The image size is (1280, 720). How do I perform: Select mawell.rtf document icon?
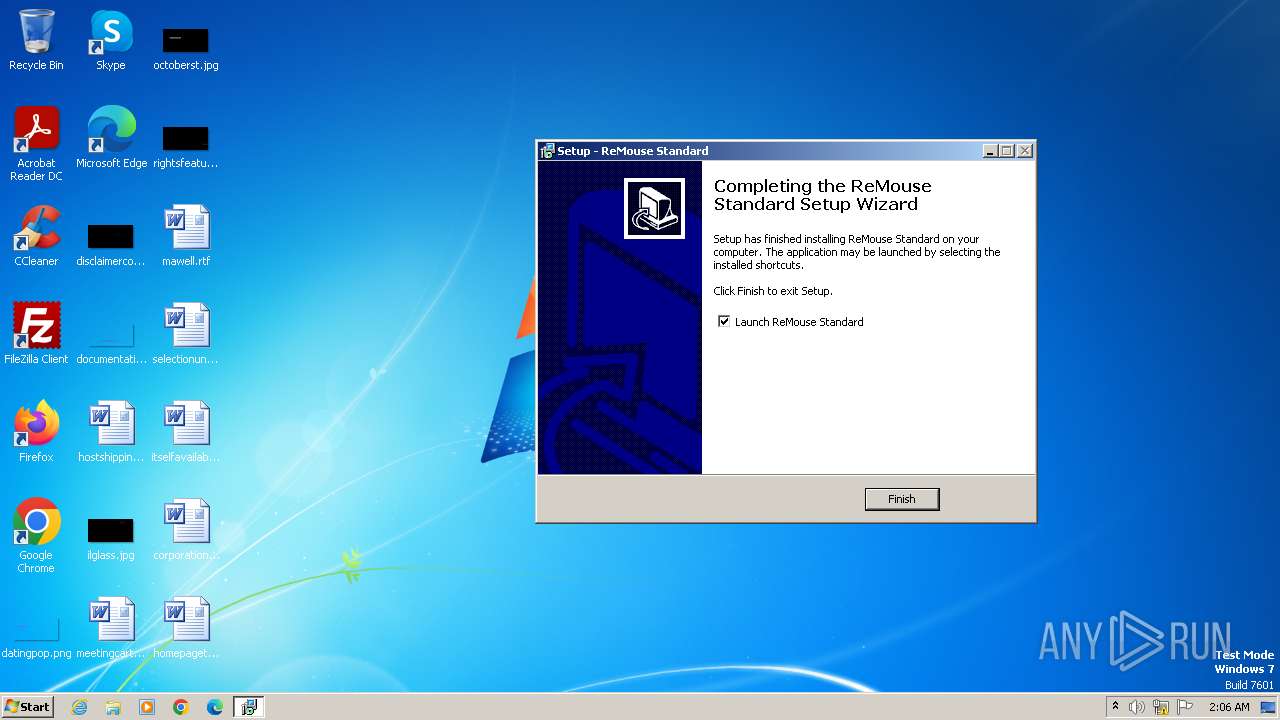tap(186, 236)
